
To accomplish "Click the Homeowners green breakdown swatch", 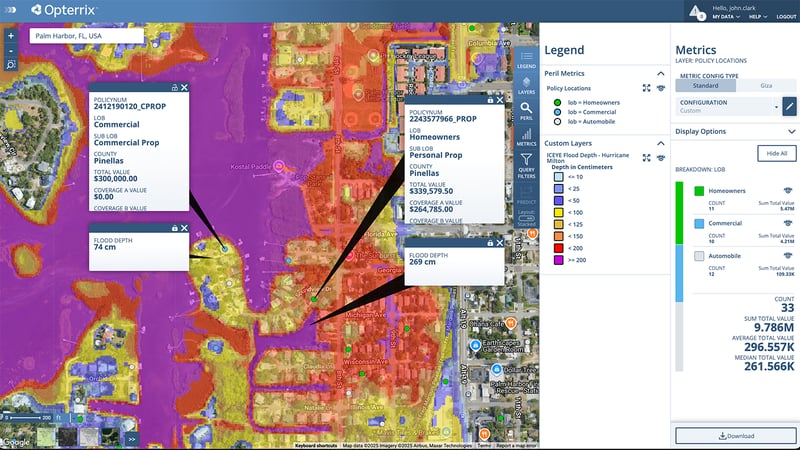I will coord(699,191).
